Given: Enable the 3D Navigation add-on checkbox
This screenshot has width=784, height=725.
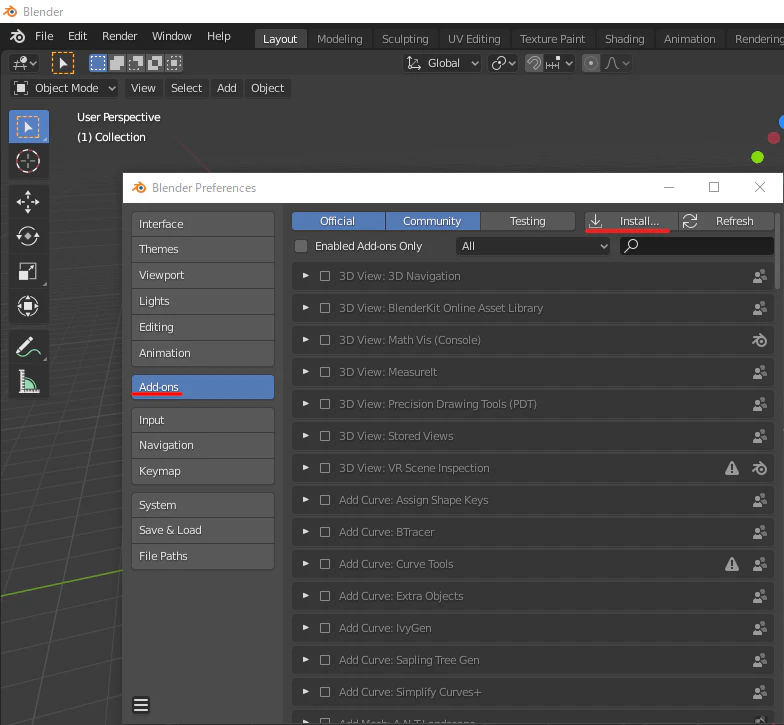Looking at the screenshot, I should [x=325, y=276].
